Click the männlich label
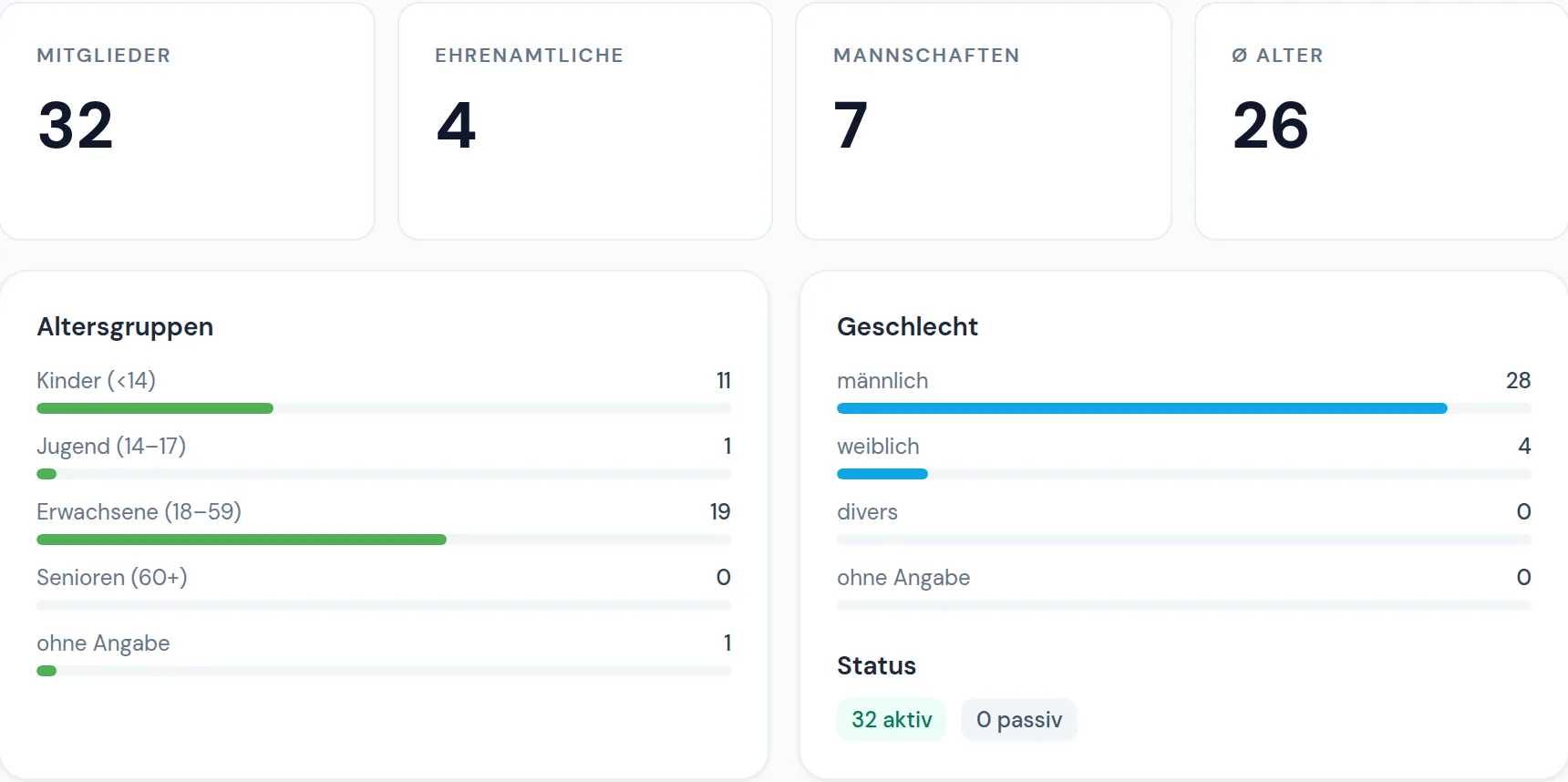Viewport: 1568px width, 782px height. click(882, 380)
